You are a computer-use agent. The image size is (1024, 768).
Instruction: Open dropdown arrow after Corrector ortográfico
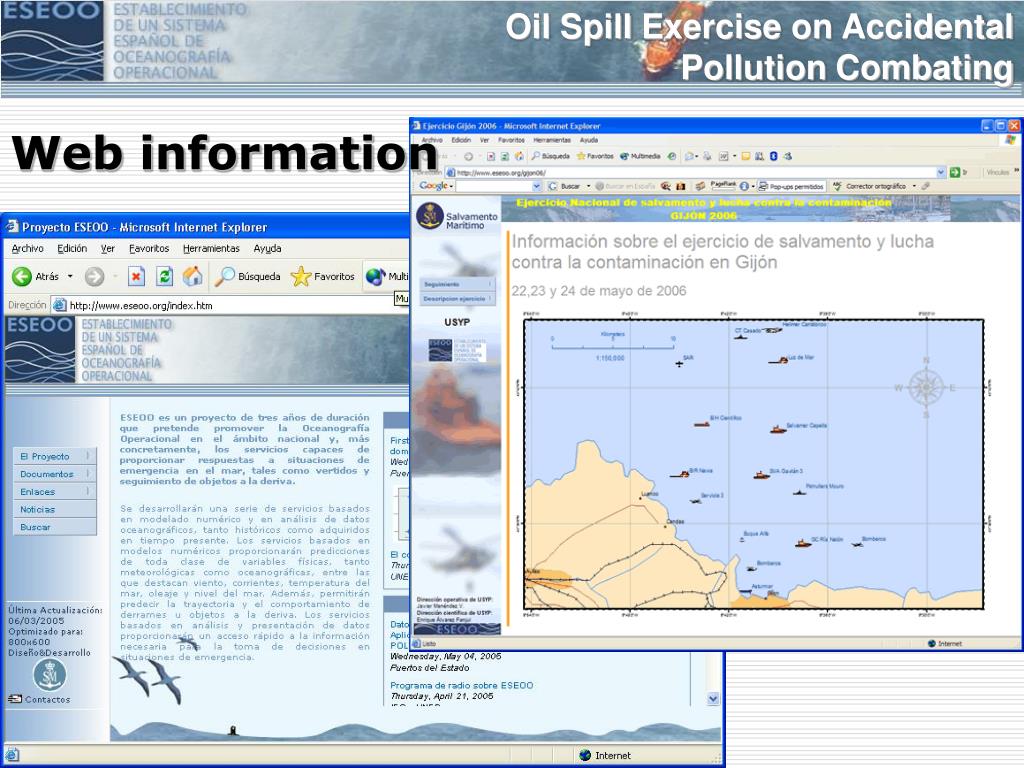914,187
